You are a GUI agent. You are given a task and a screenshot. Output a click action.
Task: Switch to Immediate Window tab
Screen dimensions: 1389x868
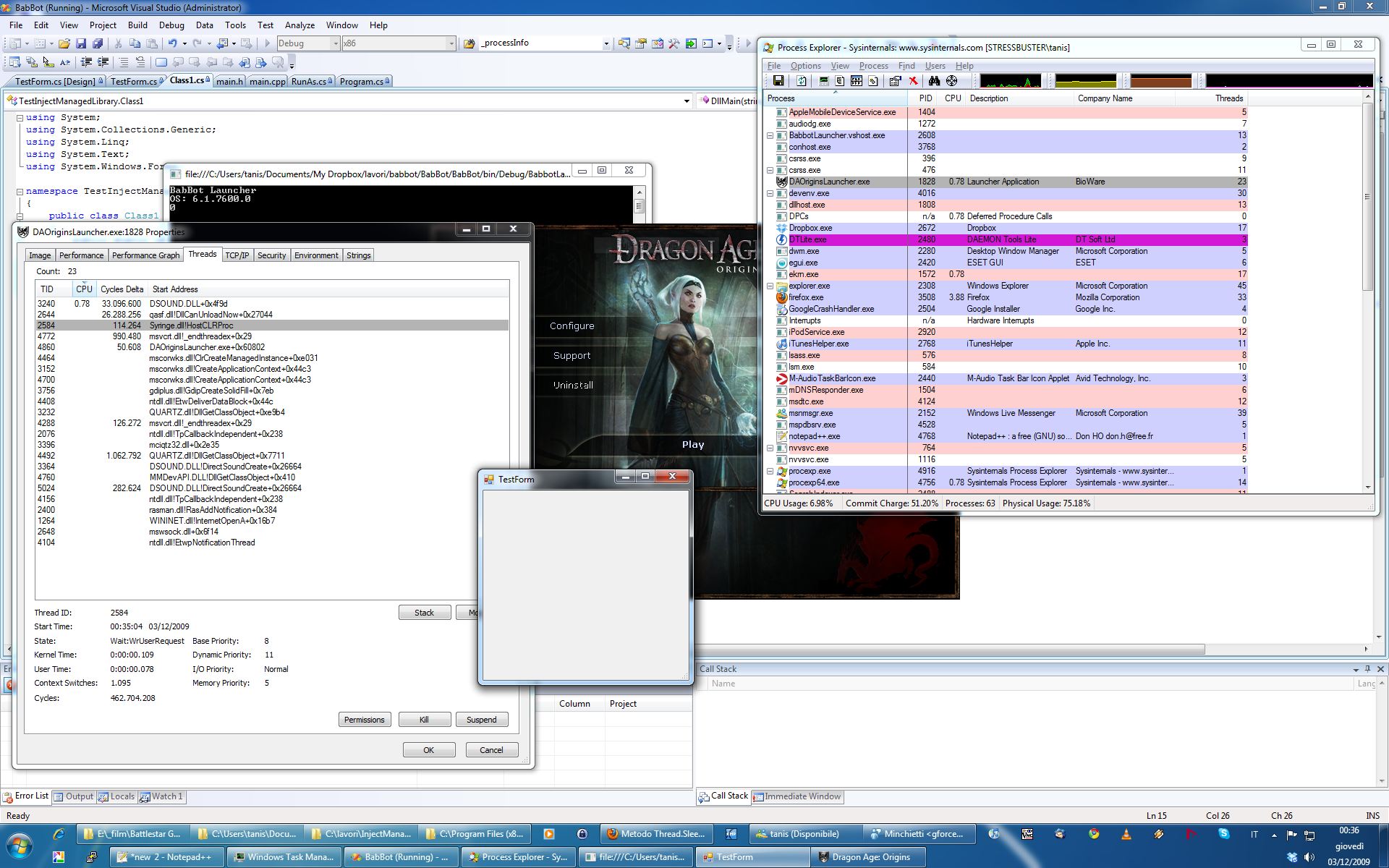point(797,796)
